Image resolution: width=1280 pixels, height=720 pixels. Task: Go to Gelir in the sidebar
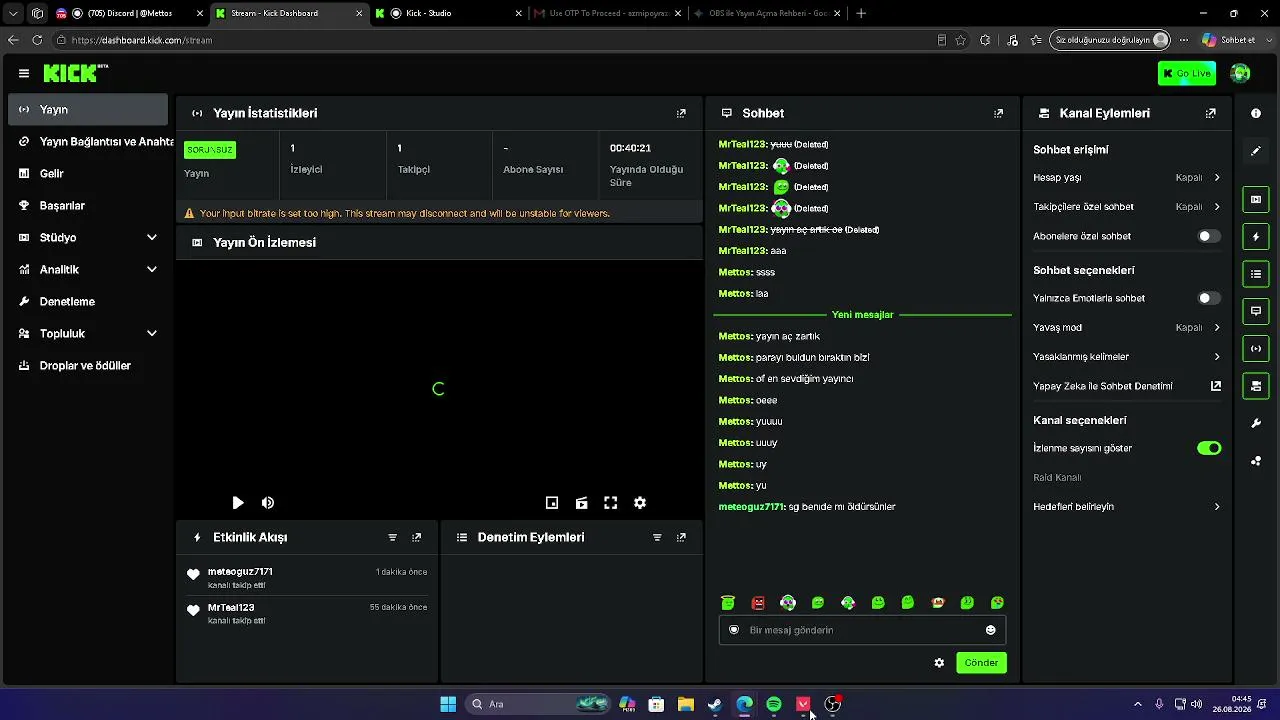pos(87,173)
